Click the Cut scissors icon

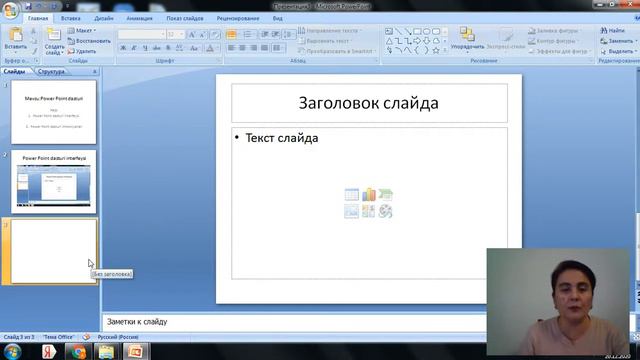[34, 31]
